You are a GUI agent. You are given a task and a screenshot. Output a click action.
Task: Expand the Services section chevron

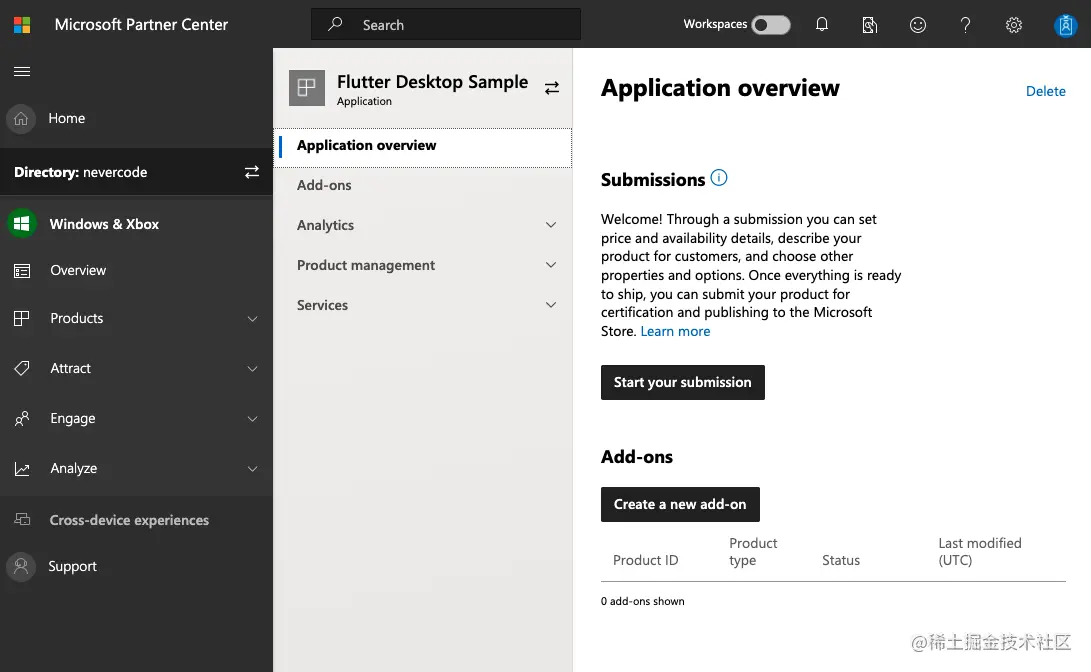click(551, 305)
